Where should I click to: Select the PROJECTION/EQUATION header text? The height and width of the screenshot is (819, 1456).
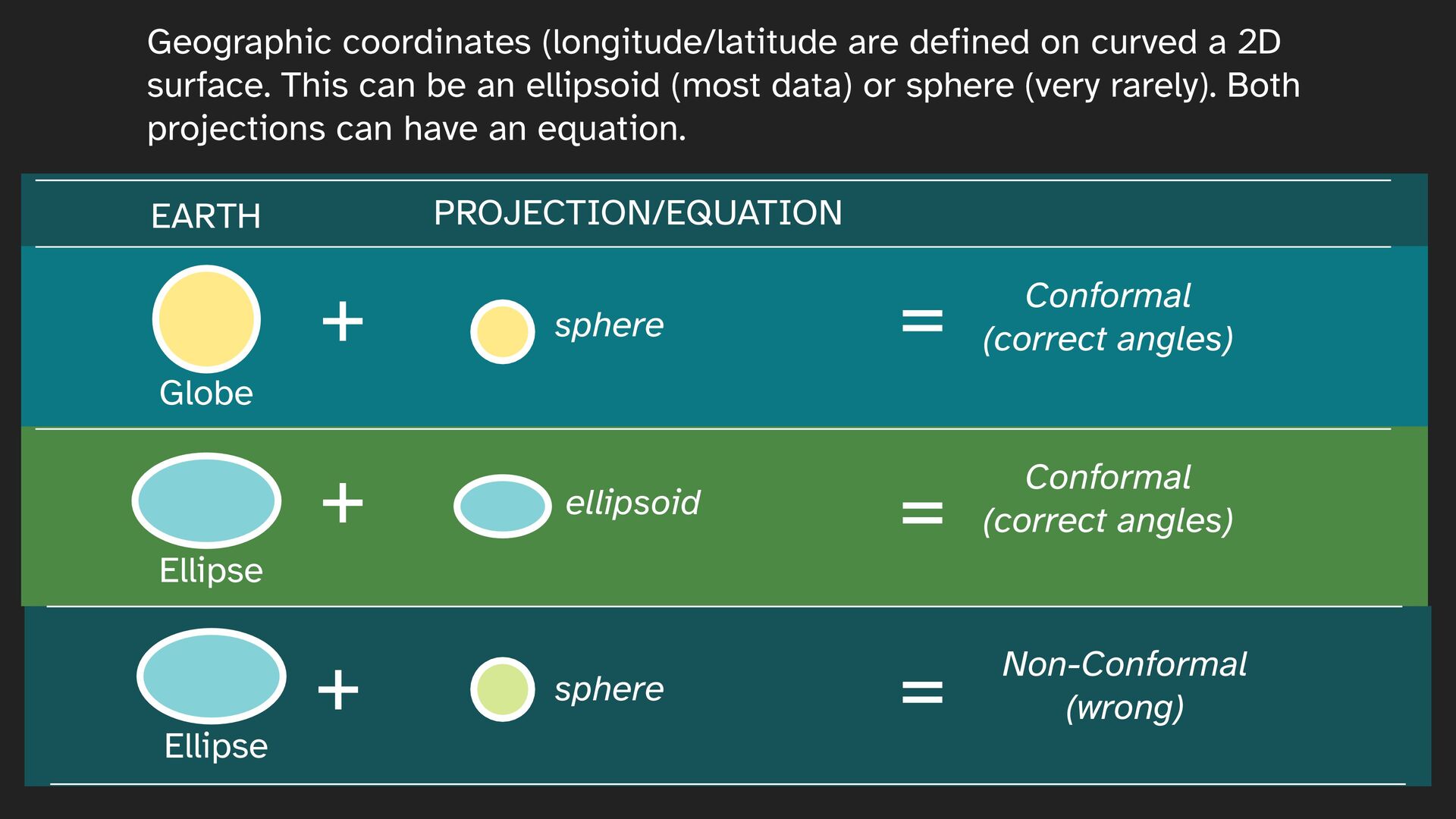pos(638,213)
